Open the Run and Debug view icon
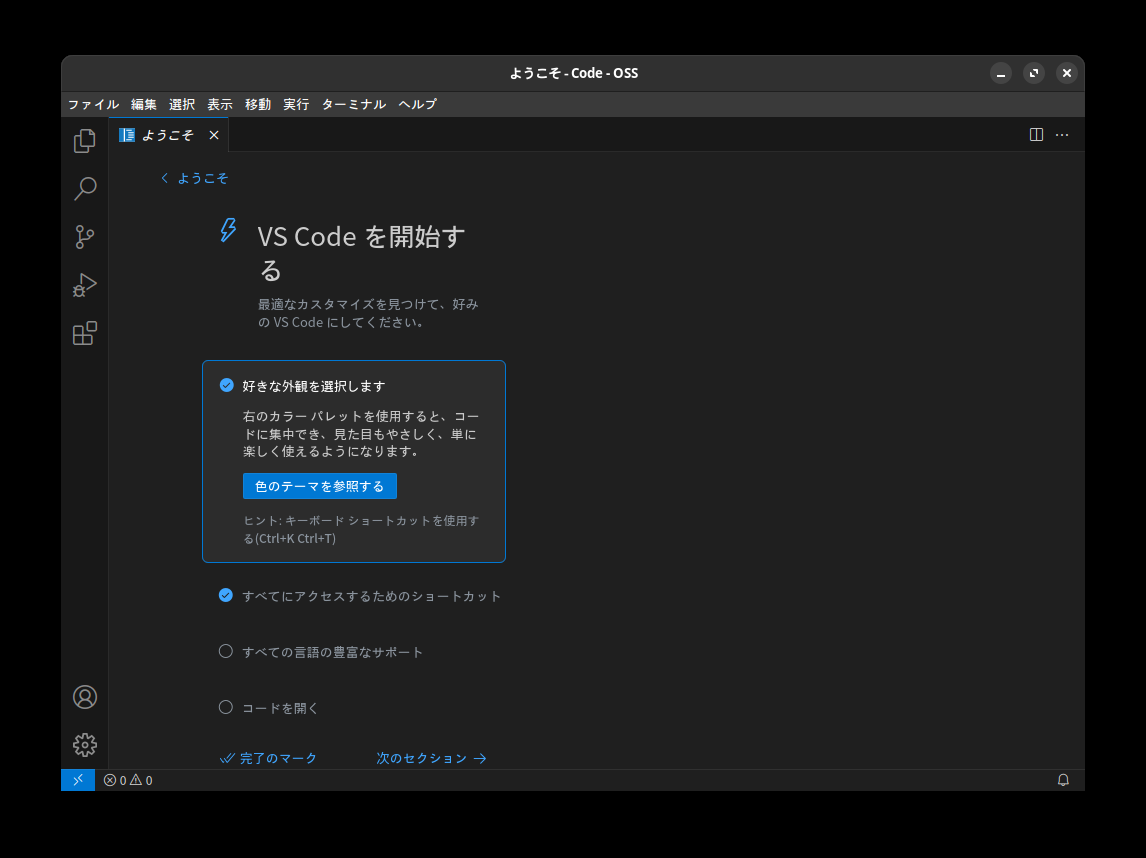 (x=85, y=285)
